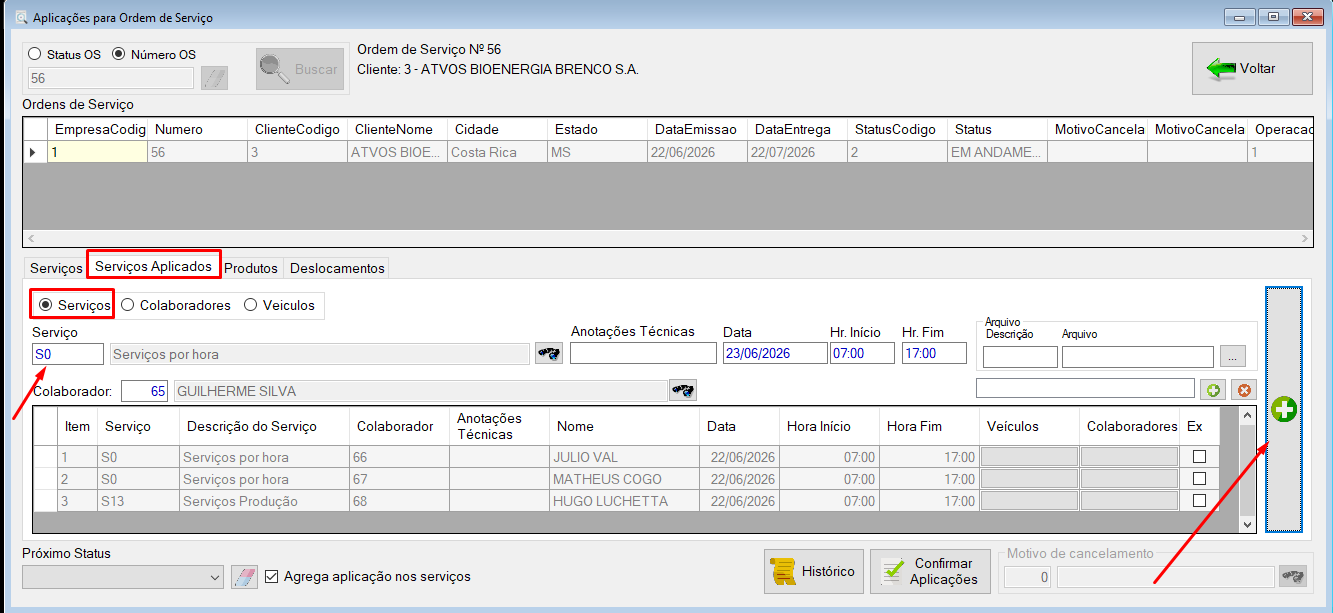
Task: Click the Arquivo Descrição input field
Action: coord(1020,357)
